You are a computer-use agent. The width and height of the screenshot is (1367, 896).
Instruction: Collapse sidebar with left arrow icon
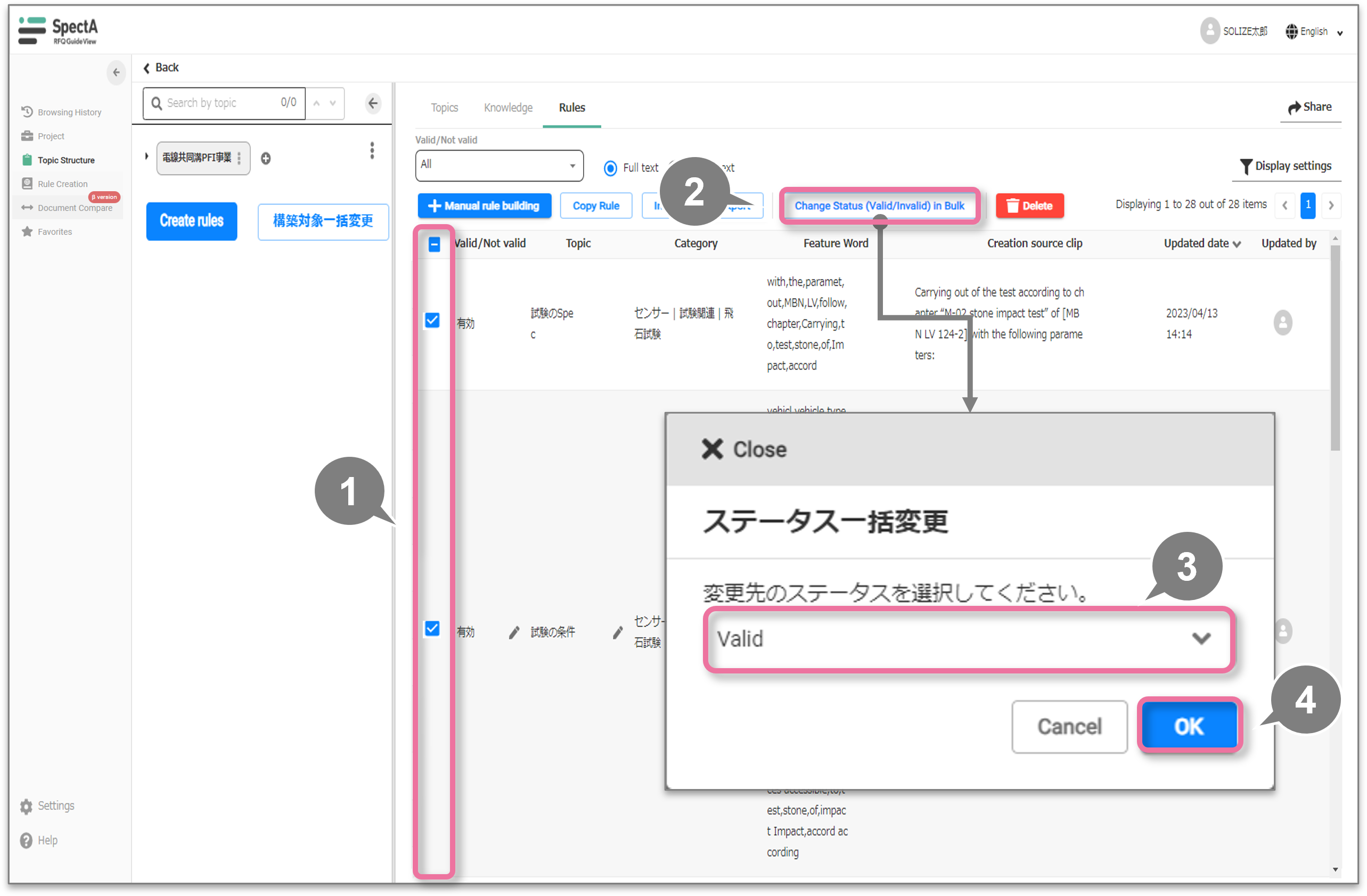pyautogui.click(x=116, y=72)
